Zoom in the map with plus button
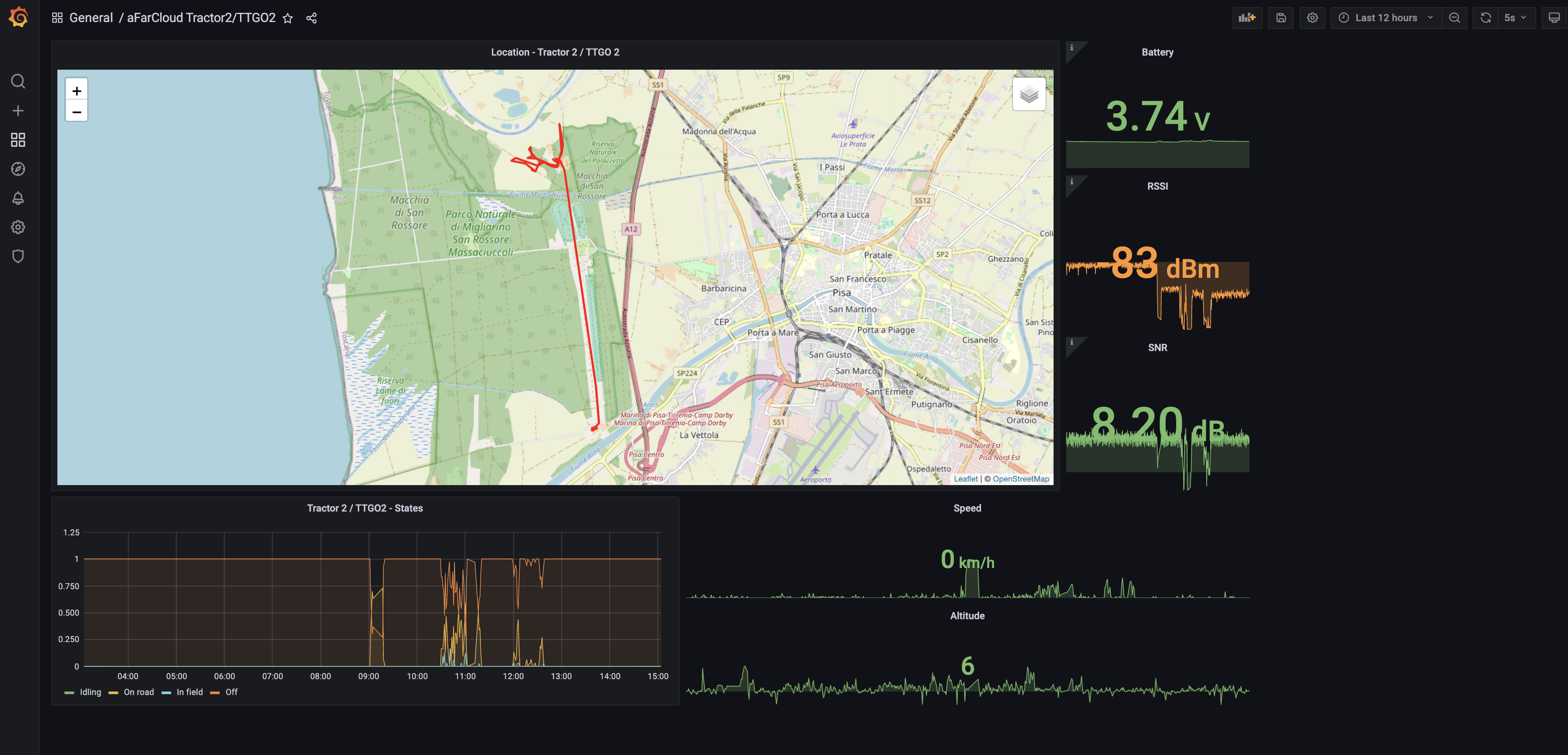The height and width of the screenshot is (755, 1568). pos(77,91)
